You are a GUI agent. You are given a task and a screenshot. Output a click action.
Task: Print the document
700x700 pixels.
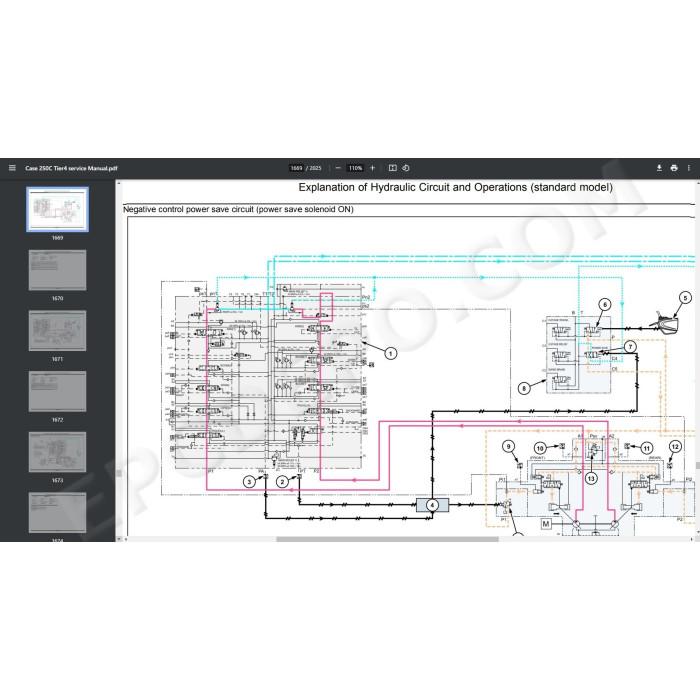pos(674,168)
